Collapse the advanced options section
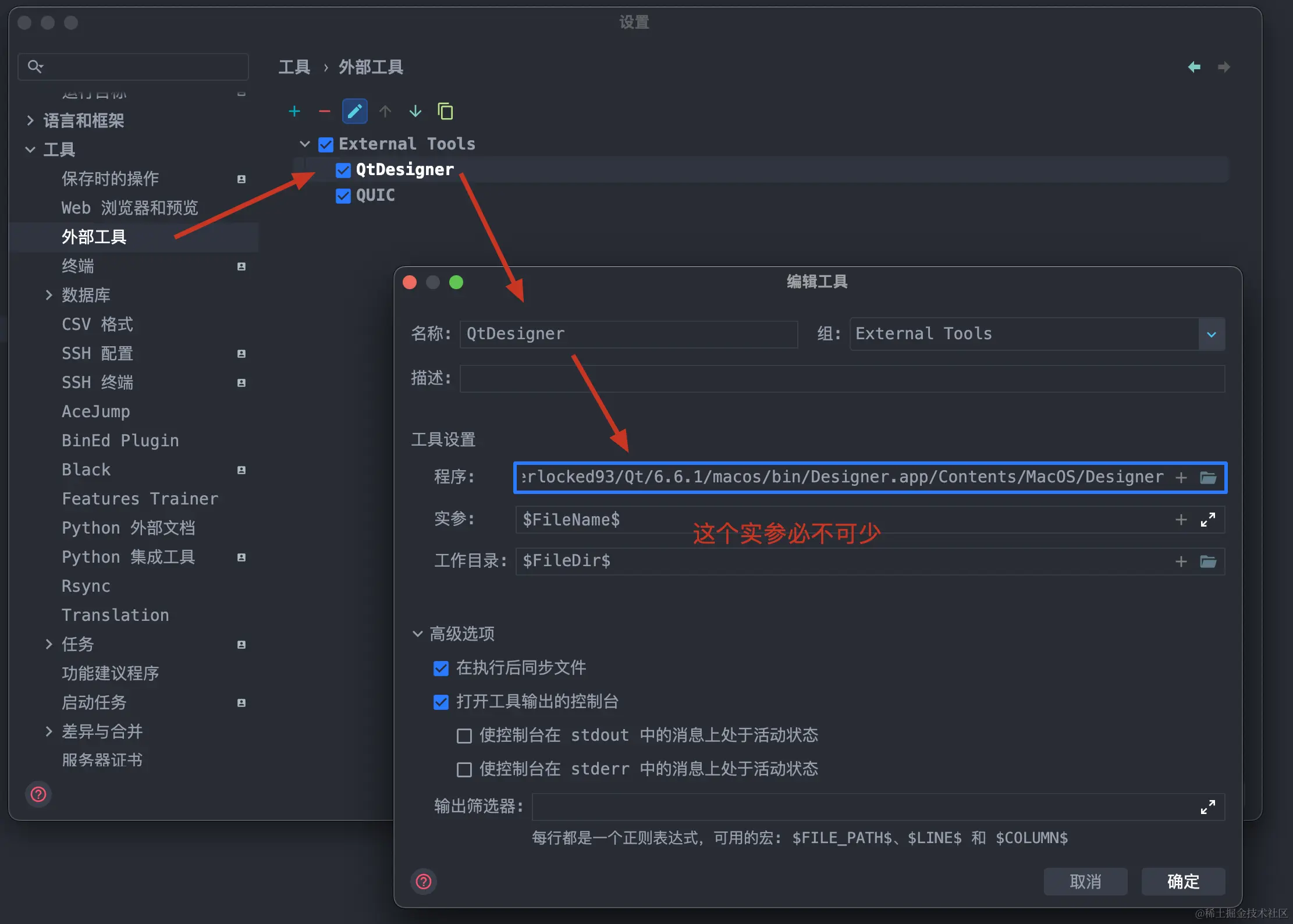 [x=417, y=634]
